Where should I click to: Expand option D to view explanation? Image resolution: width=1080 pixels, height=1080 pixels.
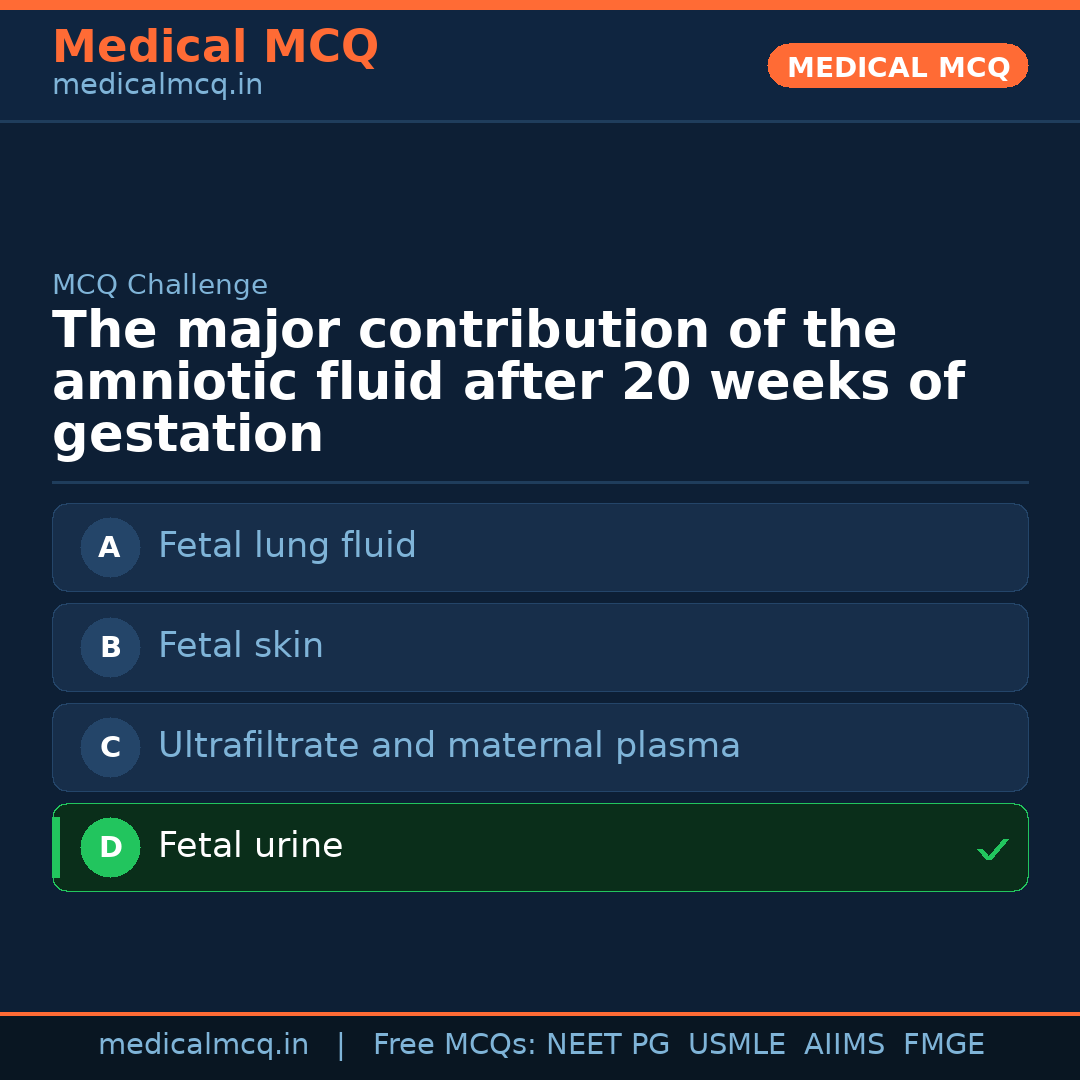pos(540,847)
